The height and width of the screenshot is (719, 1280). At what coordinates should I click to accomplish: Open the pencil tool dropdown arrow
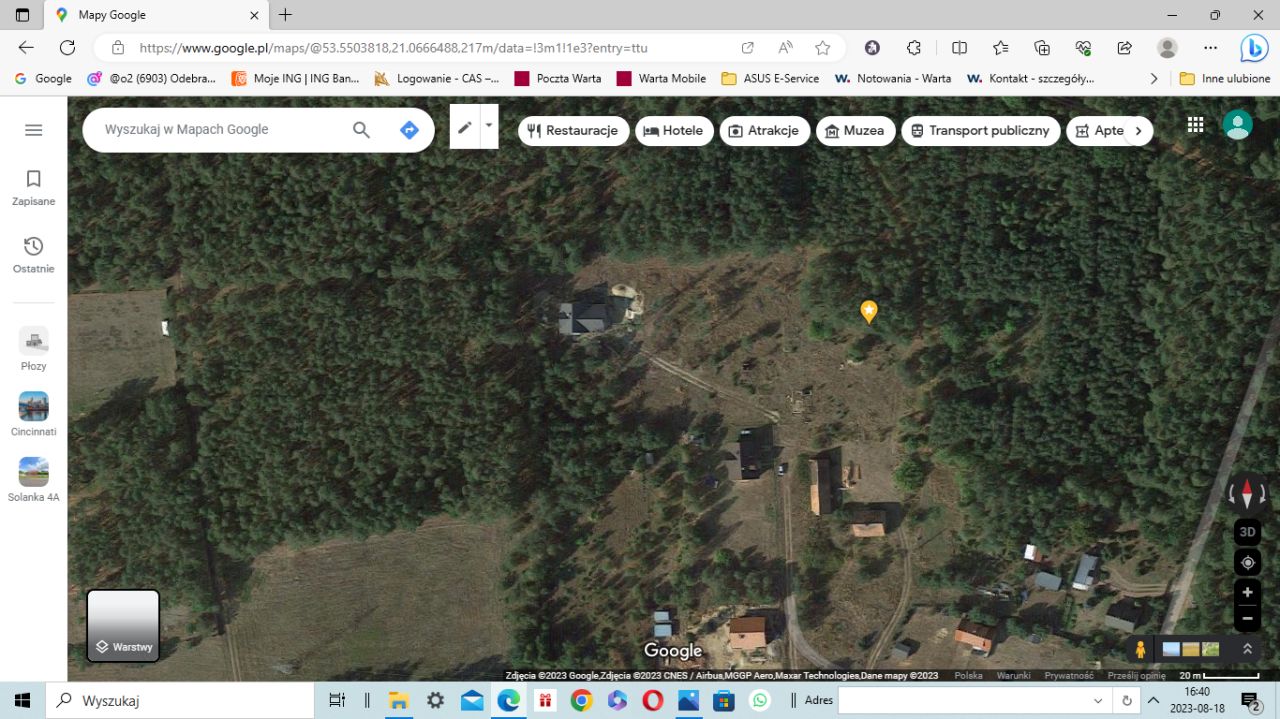click(489, 127)
